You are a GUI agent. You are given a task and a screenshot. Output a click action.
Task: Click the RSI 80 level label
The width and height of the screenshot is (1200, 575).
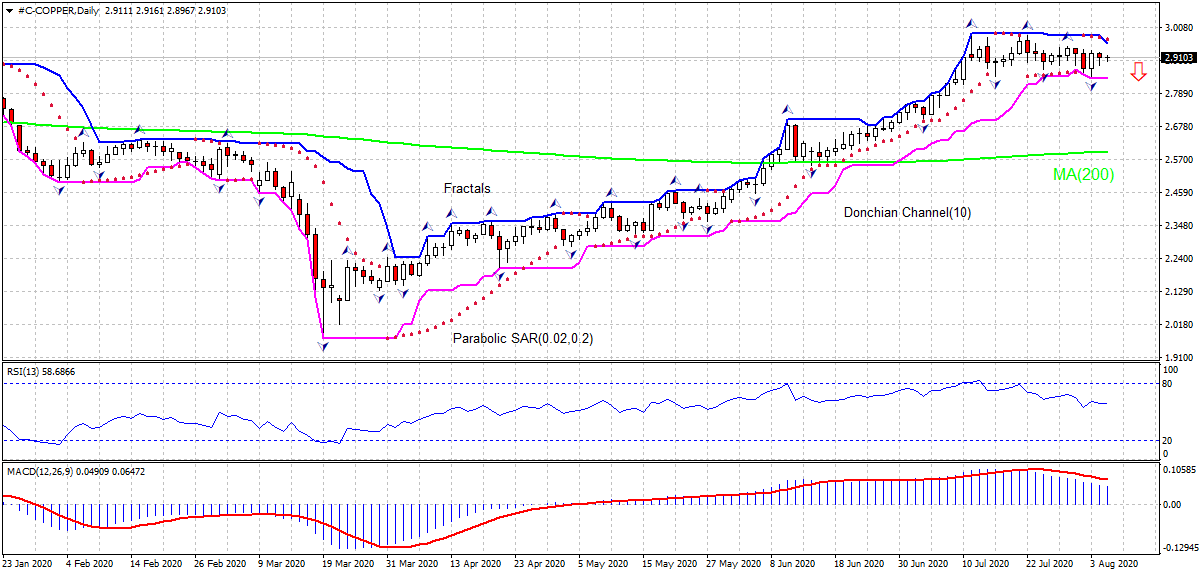pos(1168,383)
